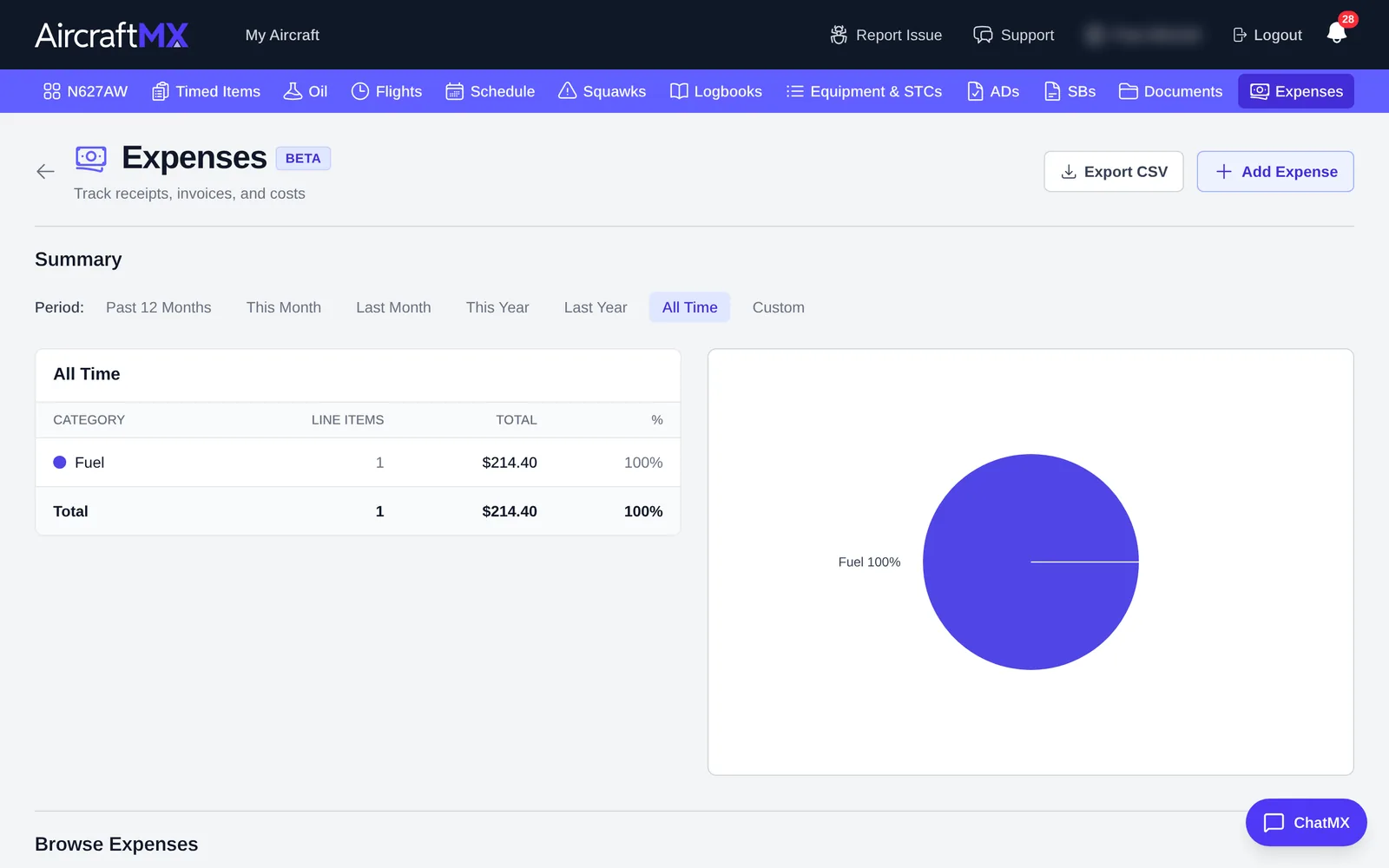Click the Equipment & STCs list icon
Viewport: 1389px width, 868px height.
(x=794, y=91)
